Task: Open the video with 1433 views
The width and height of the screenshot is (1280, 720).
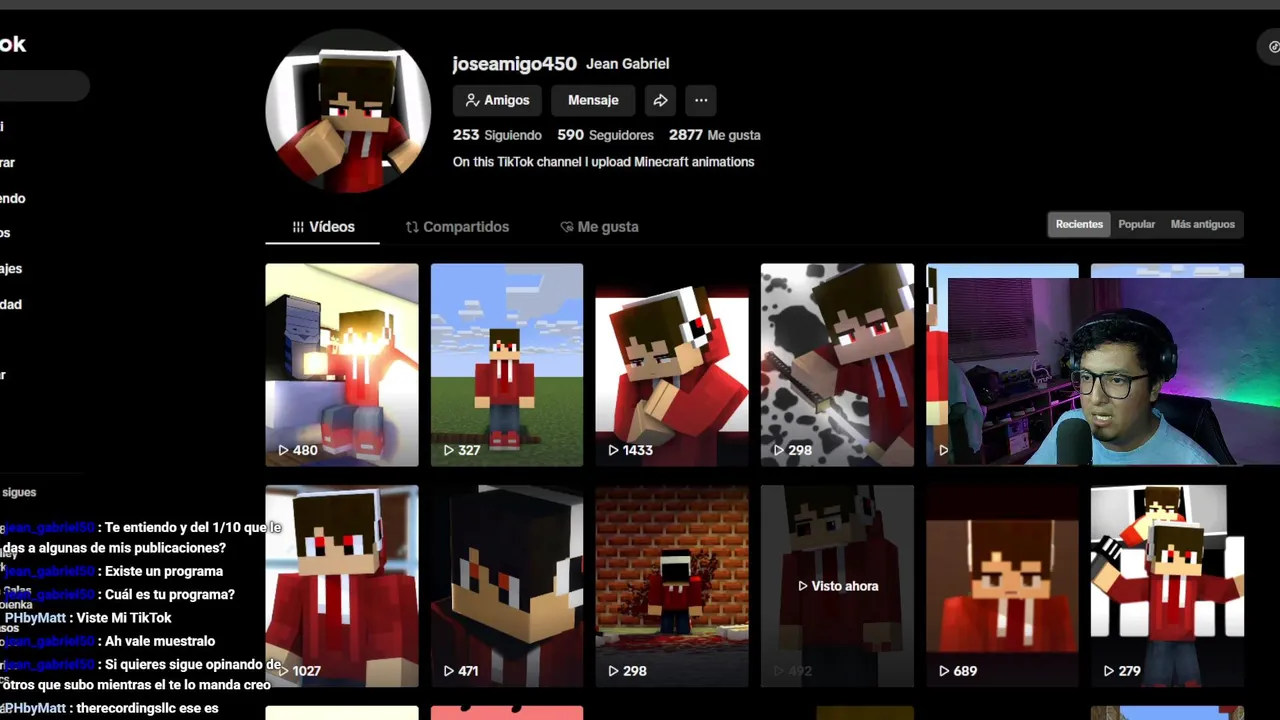Action: [x=672, y=365]
